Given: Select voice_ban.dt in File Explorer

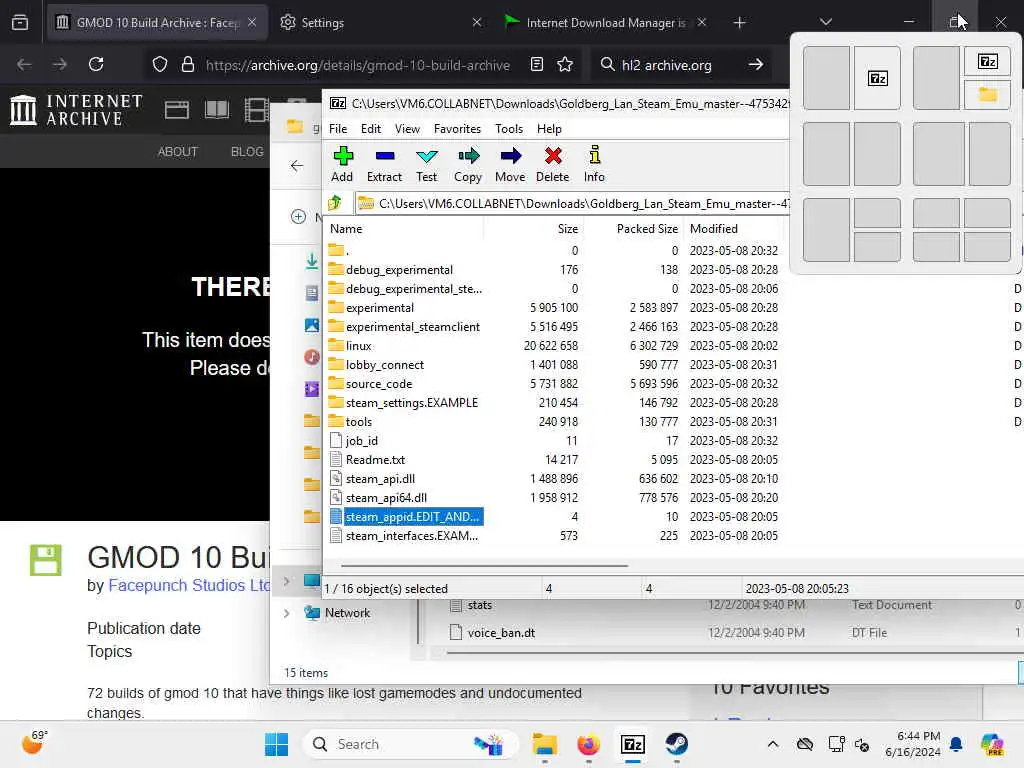Looking at the screenshot, I should coord(501,633).
